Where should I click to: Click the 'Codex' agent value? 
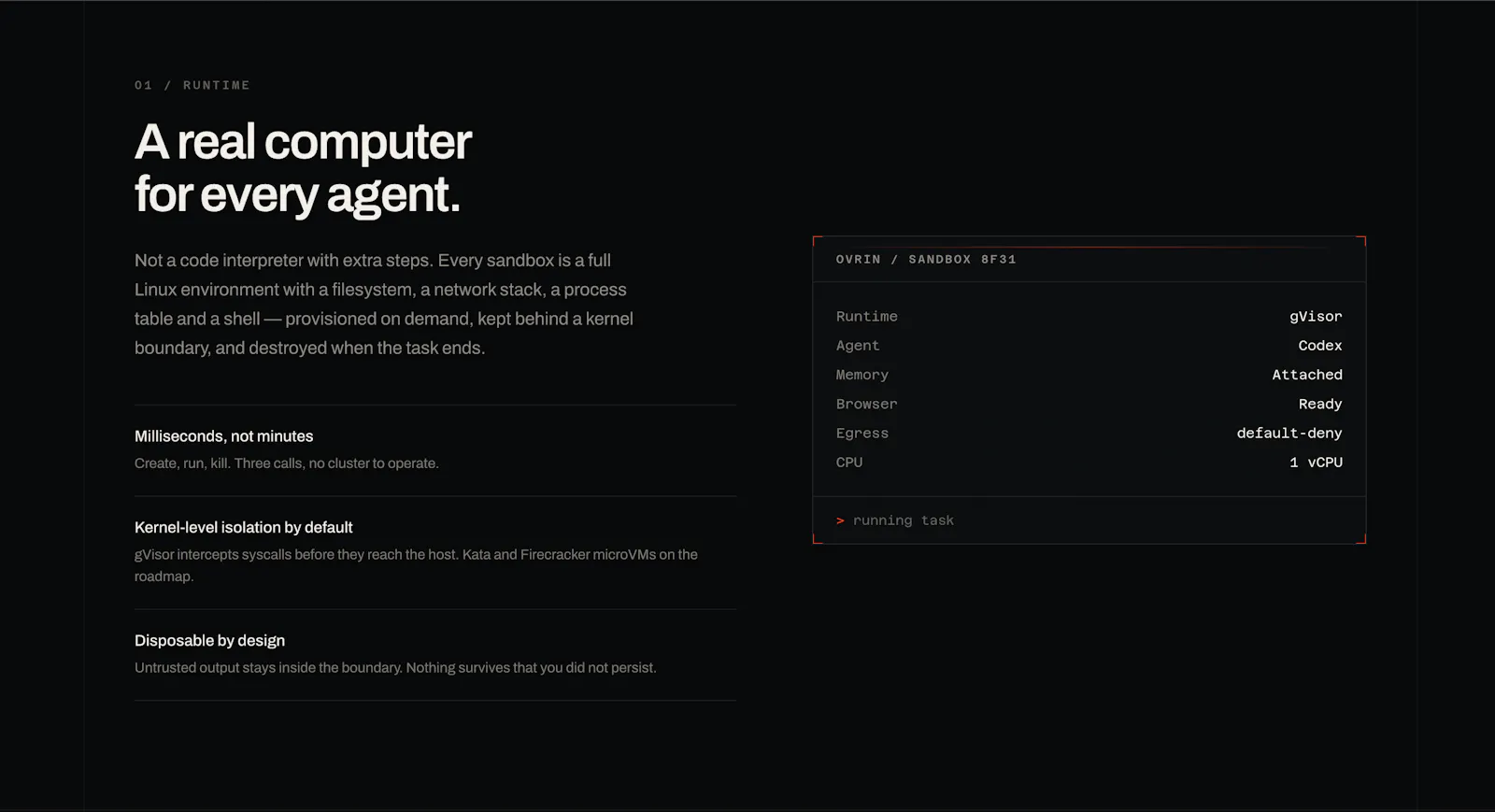(1320, 346)
